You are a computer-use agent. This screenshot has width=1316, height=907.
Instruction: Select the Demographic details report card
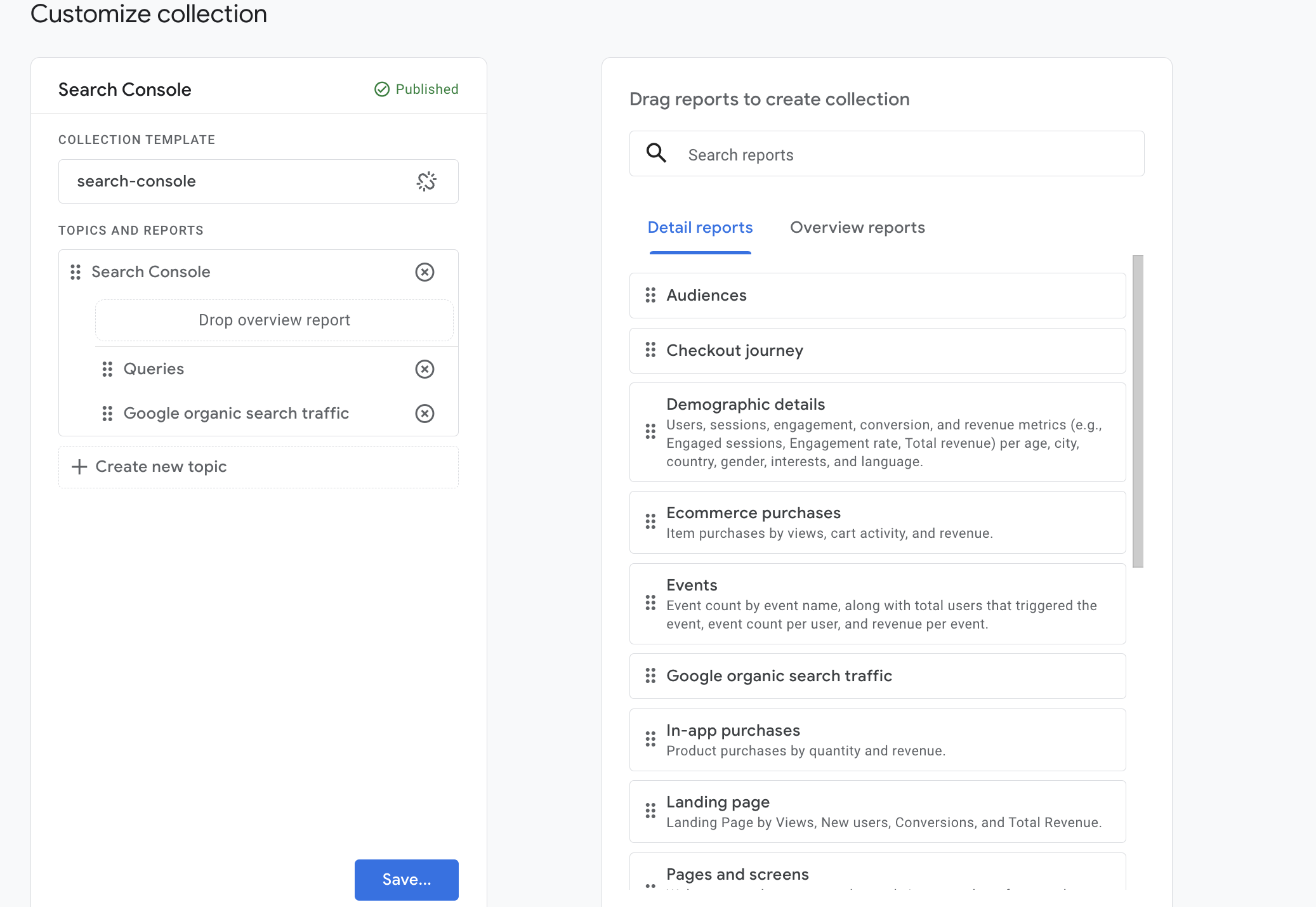click(878, 433)
